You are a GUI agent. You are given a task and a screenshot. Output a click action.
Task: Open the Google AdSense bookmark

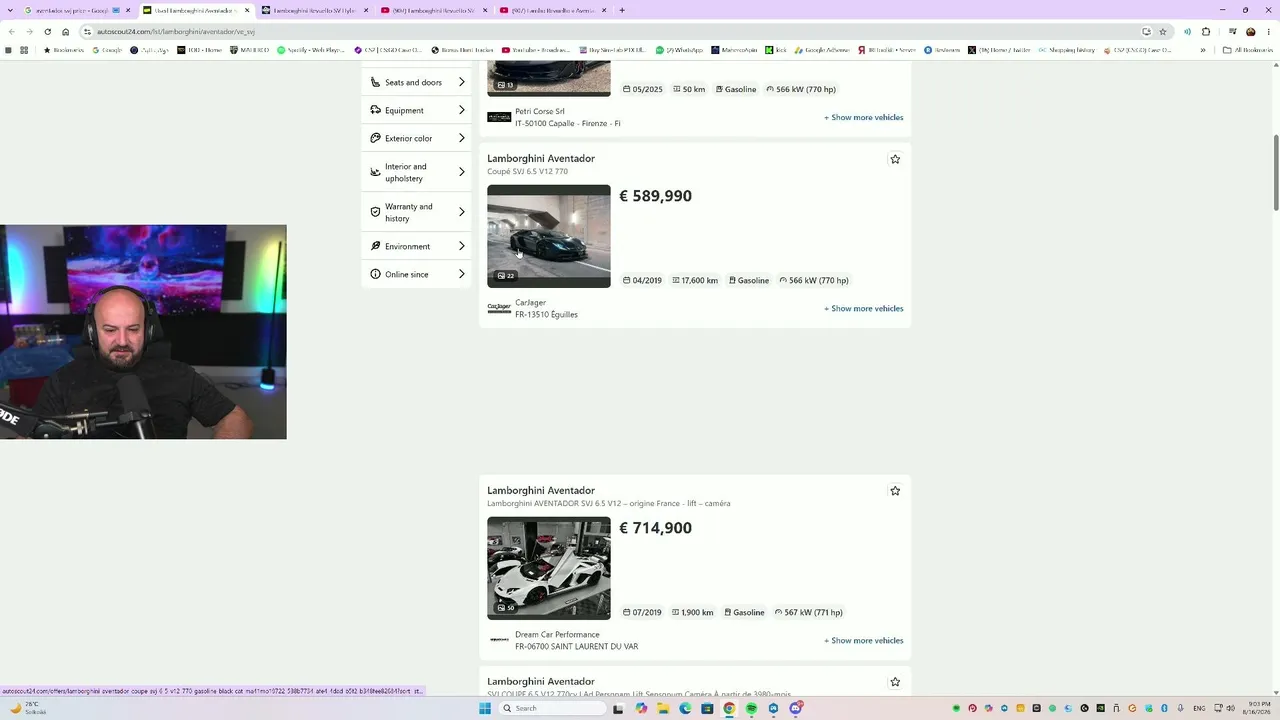pyautogui.click(x=821, y=50)
